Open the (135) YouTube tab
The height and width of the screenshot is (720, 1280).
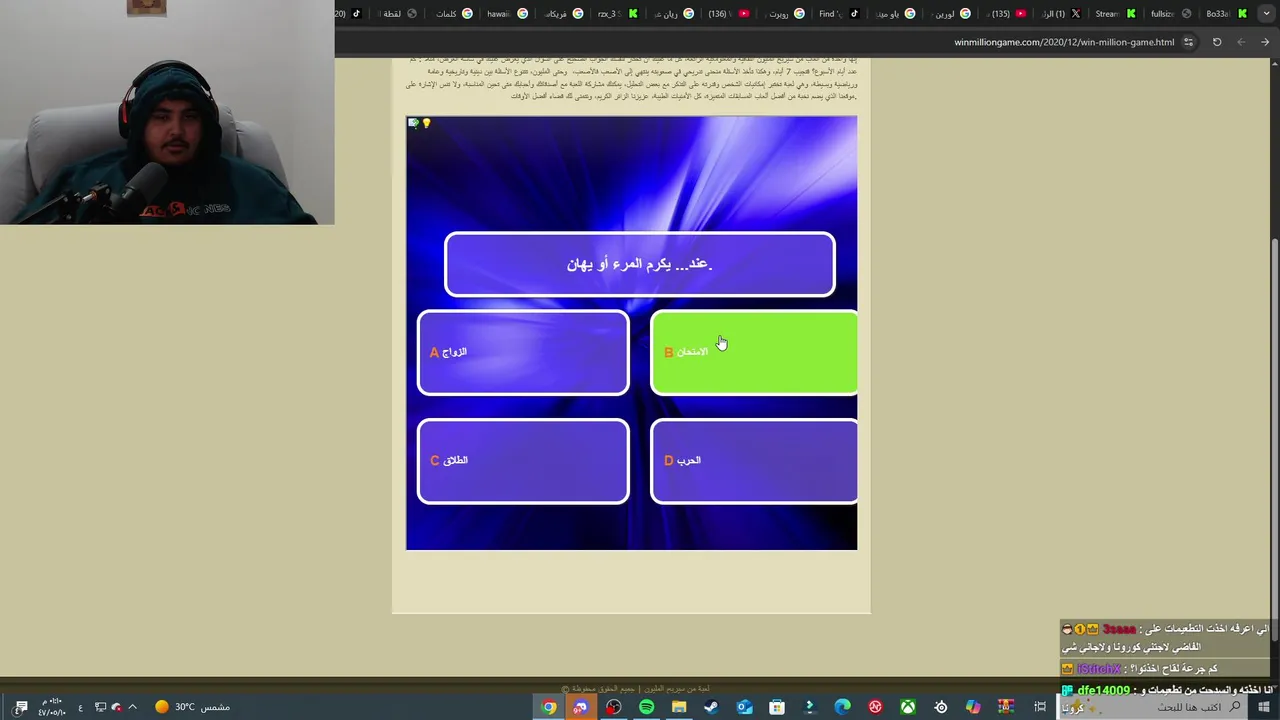(1006, 14)
